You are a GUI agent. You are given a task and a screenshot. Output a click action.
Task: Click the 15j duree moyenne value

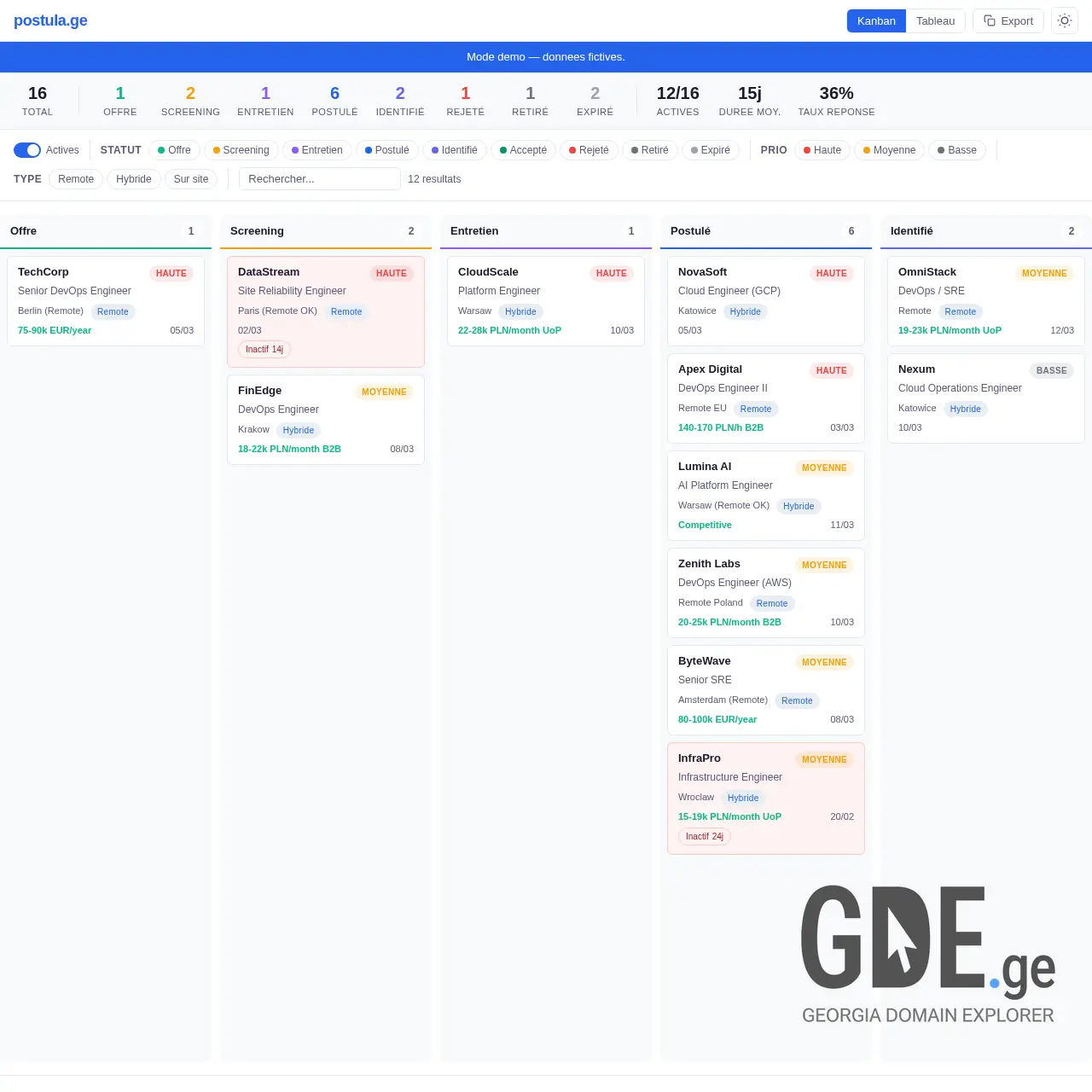(750, 93)
